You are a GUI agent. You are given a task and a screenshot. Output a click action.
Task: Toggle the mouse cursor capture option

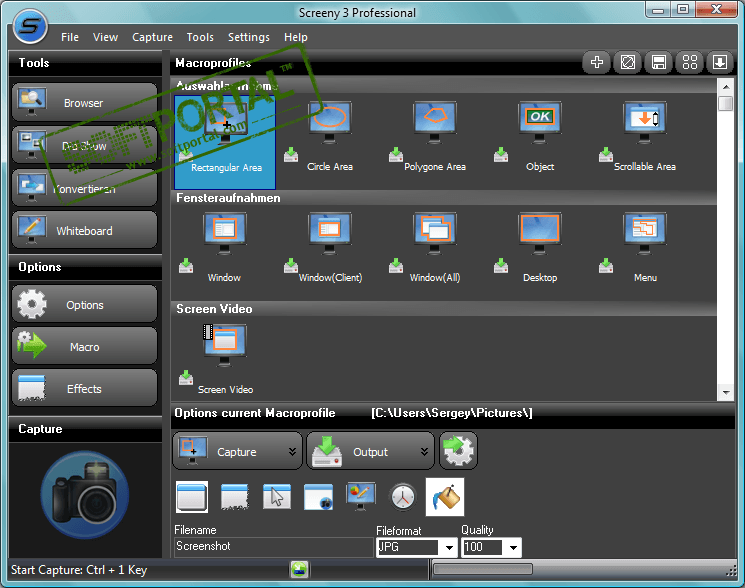276,496
